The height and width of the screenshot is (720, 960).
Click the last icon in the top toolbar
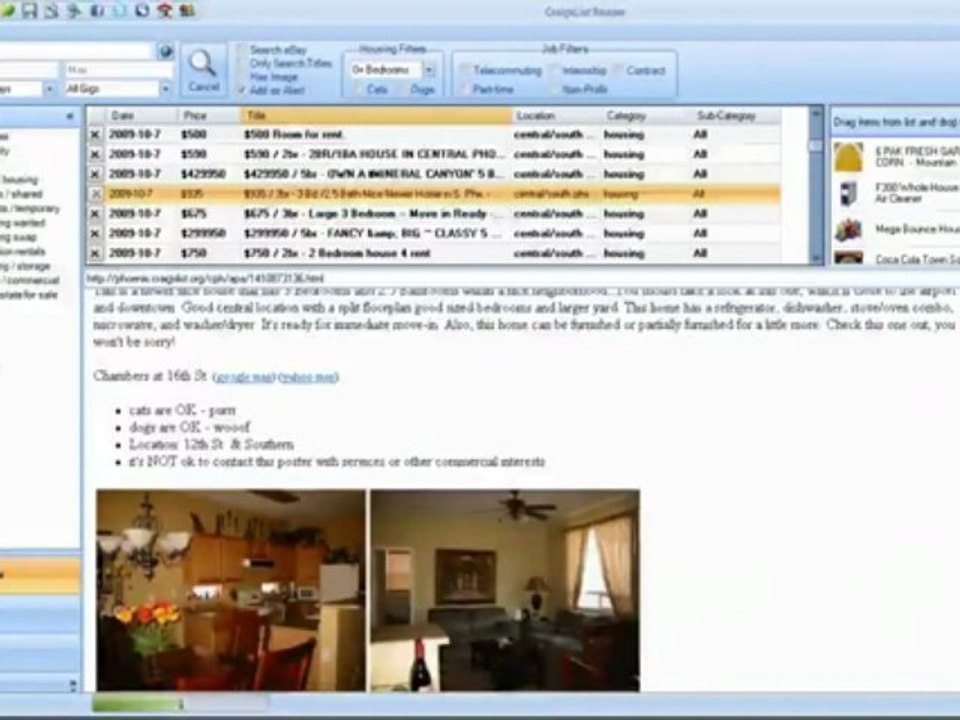coord(187,10)
